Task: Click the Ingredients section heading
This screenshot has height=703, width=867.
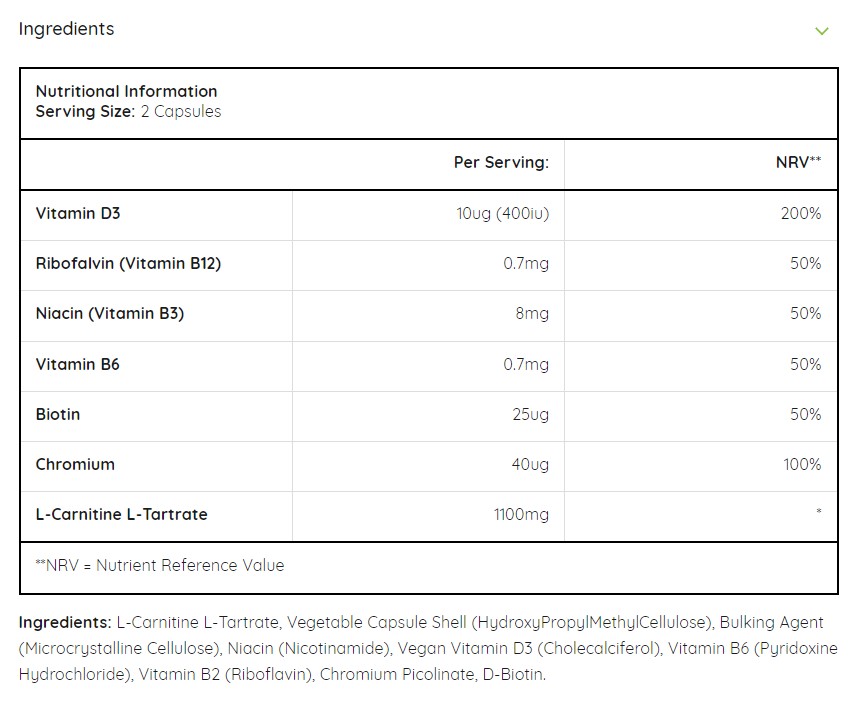Action: (x=66, y=29)
